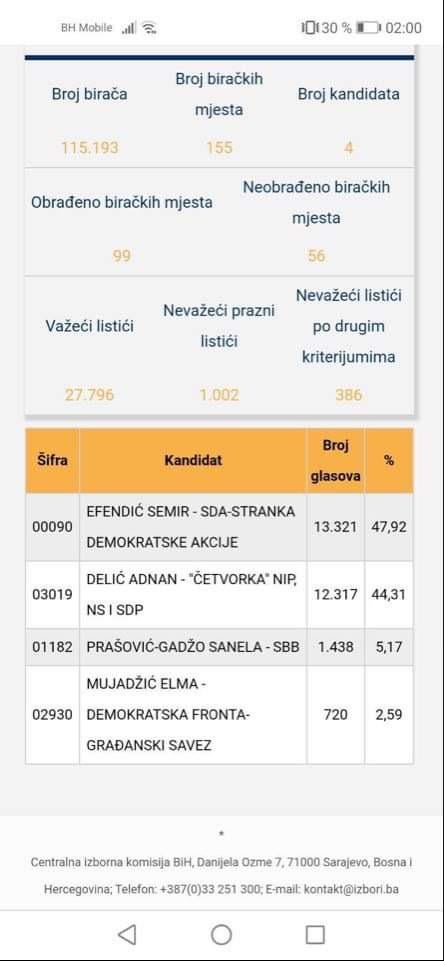Viewport: 444px width, 961px height.
Task: Click the Kandidat column header
Action: pyautogui.click(x=193, y=460)
